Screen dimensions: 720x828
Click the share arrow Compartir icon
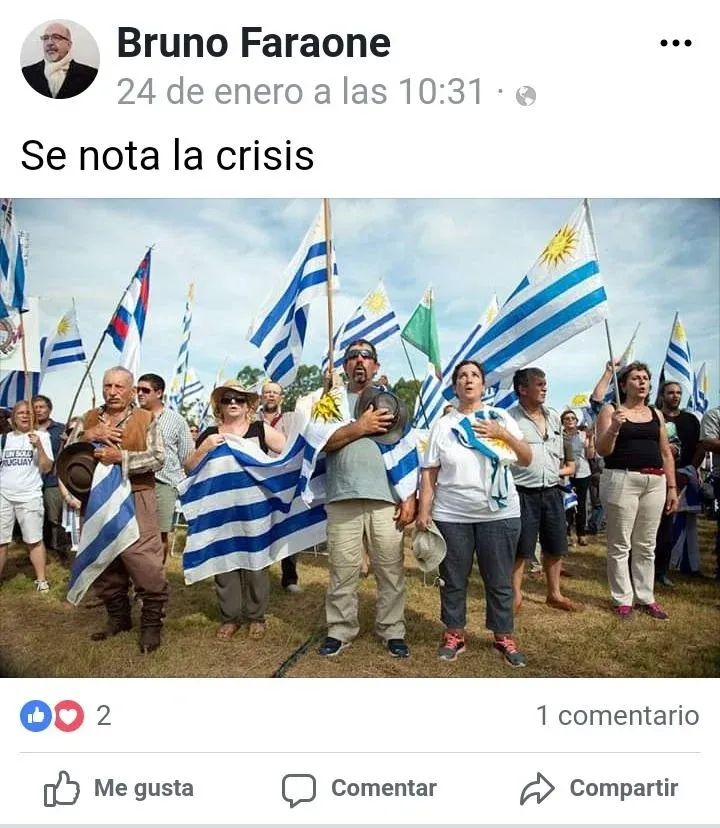537,788
